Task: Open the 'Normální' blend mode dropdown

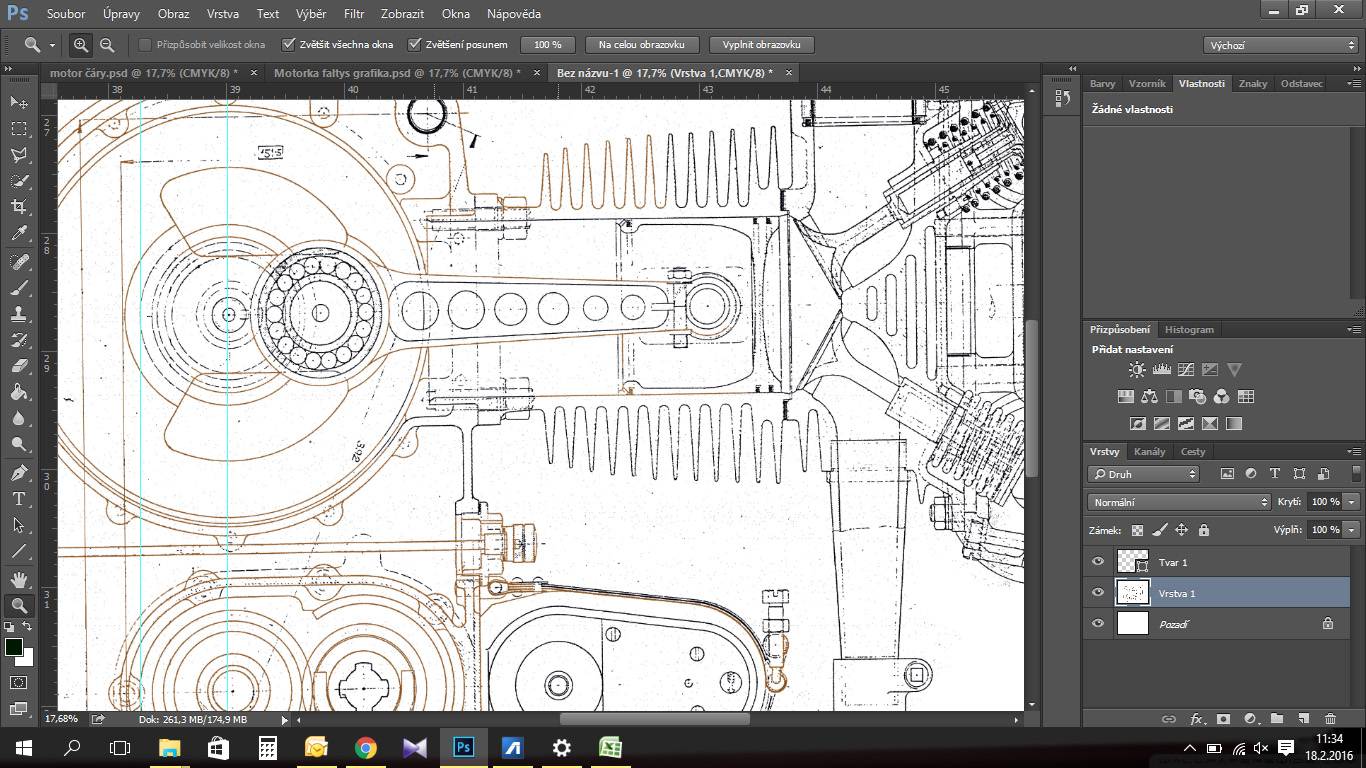Action: pyautogui.click(x=1179, y=502)
